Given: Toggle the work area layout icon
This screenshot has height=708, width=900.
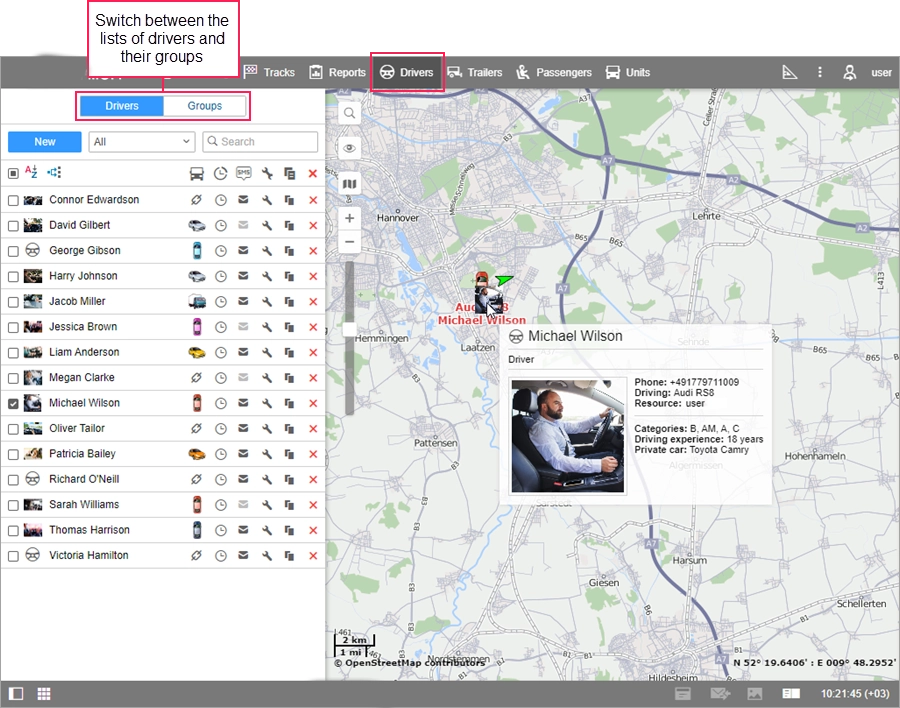Looking at the screenshot, I should (x=16, y=694).
